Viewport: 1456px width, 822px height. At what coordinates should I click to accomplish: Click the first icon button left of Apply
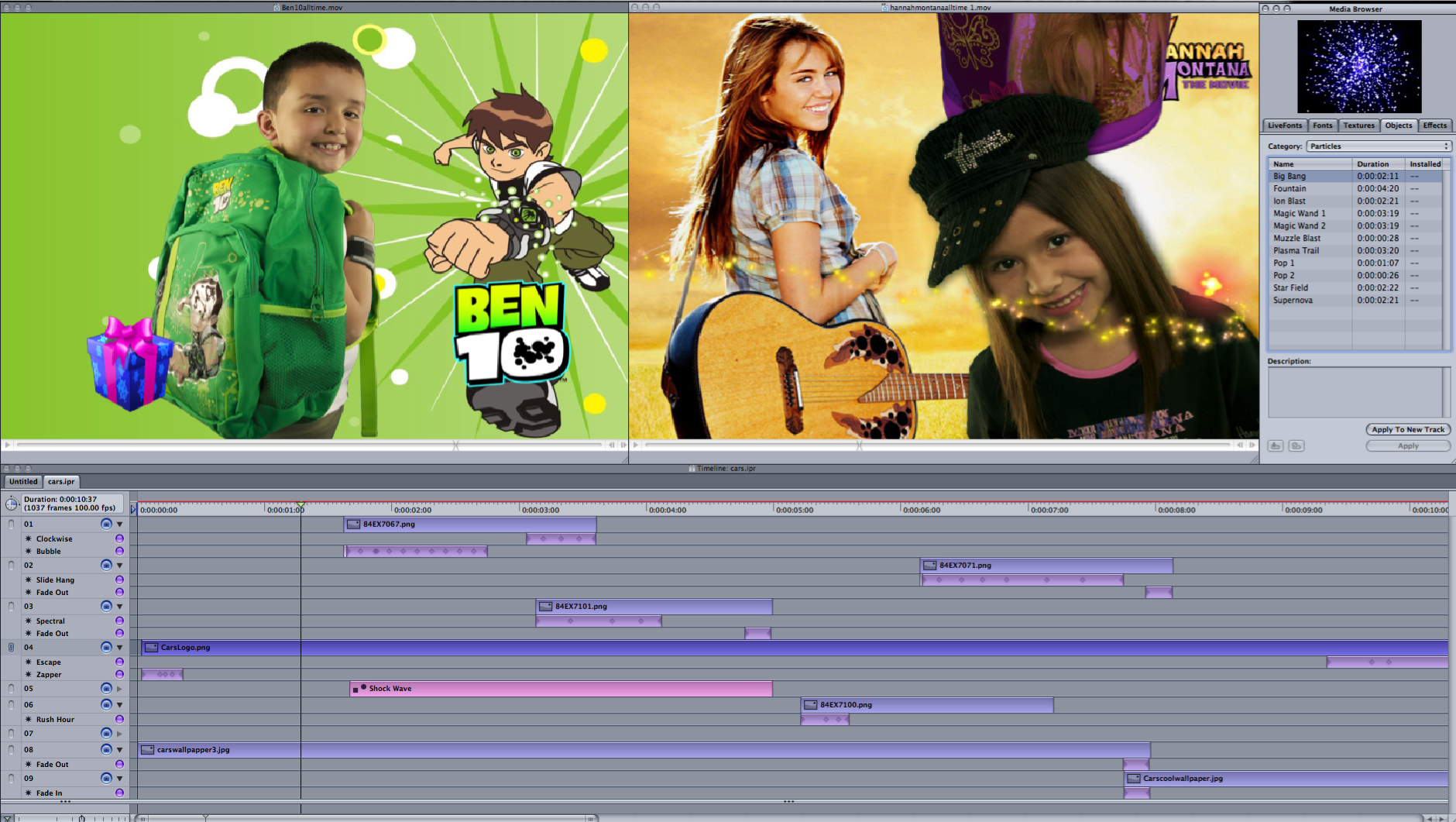[x=1276, y=446]
